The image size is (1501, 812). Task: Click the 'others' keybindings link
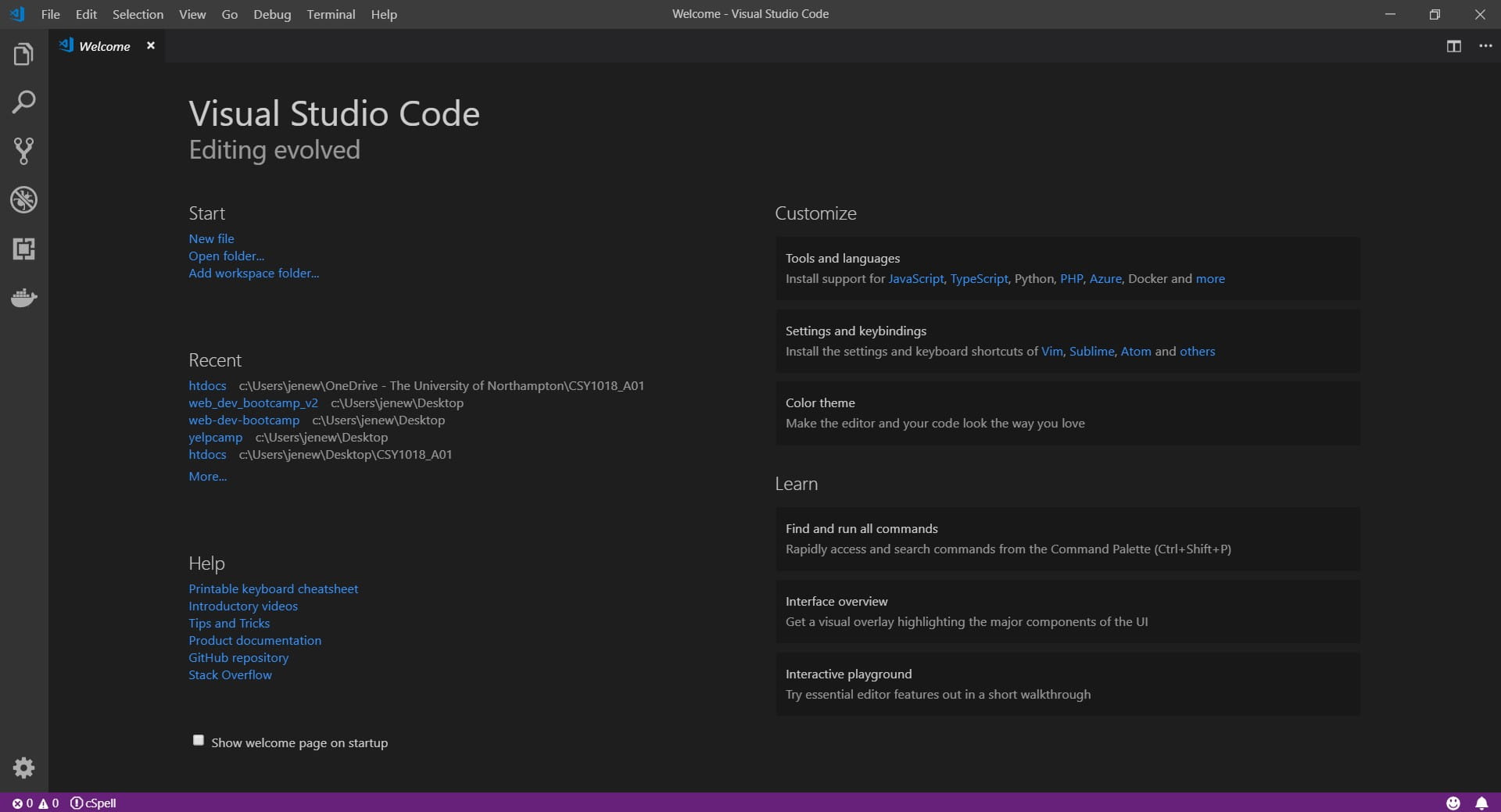point(1198,351)
